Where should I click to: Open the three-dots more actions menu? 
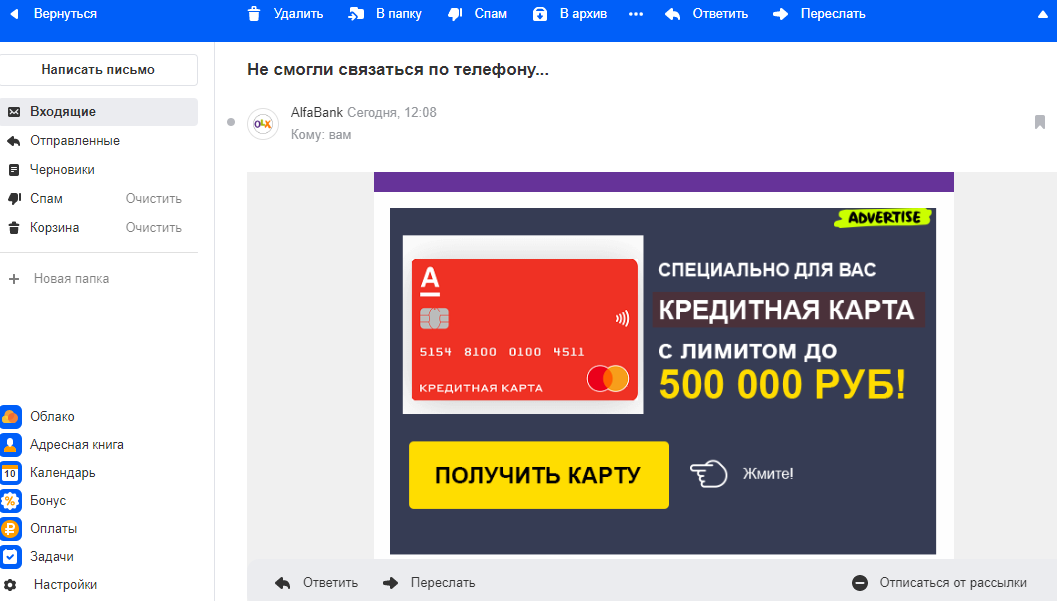point(636,14)
